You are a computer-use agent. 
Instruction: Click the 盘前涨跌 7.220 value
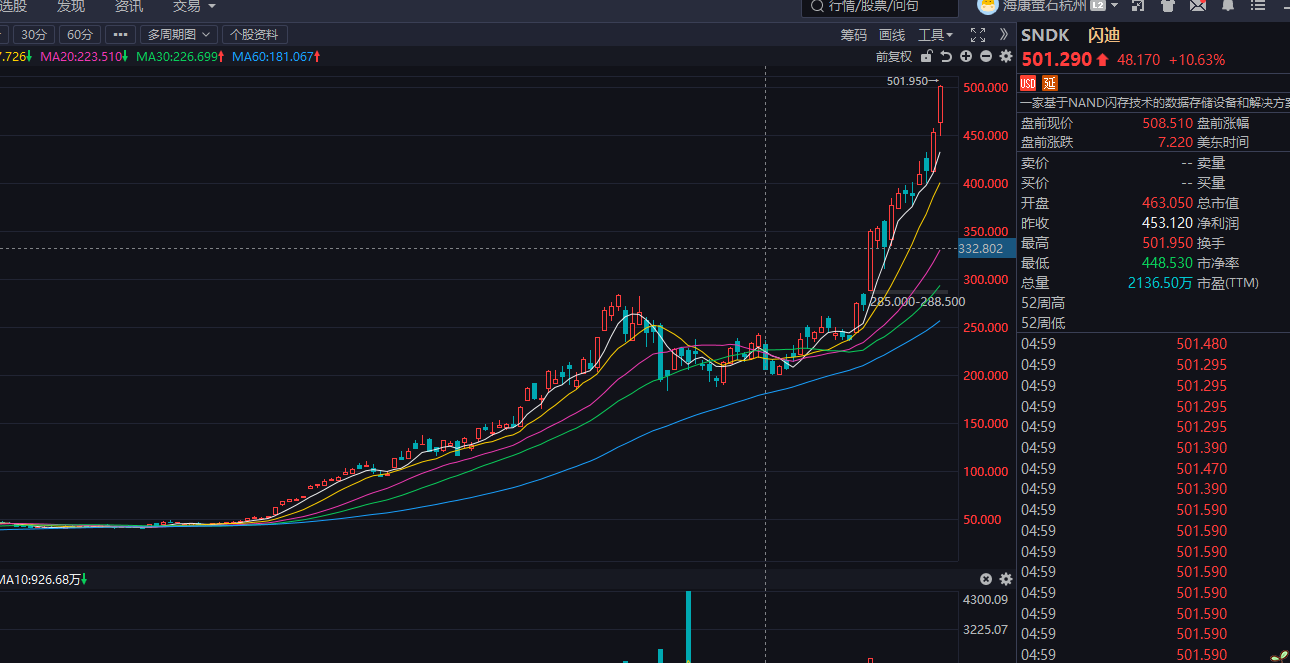tap(1175, 142)
